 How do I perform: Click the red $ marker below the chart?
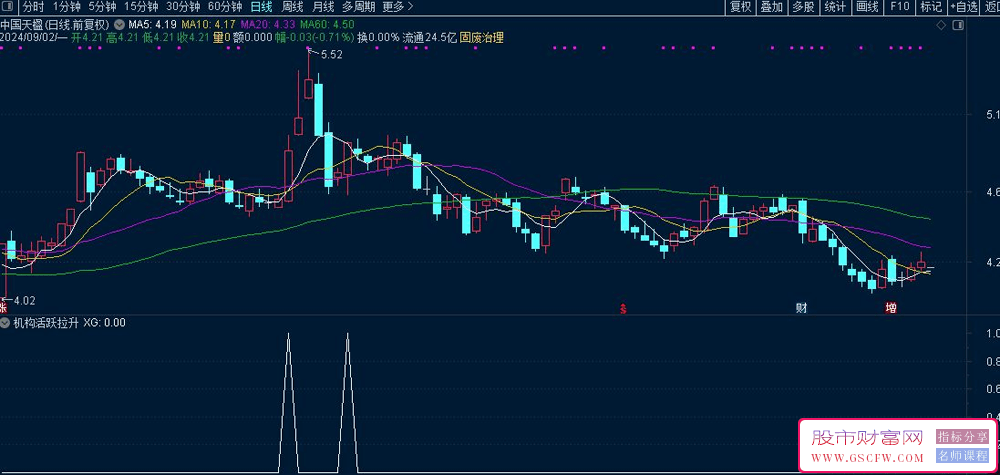click(623, 309)
